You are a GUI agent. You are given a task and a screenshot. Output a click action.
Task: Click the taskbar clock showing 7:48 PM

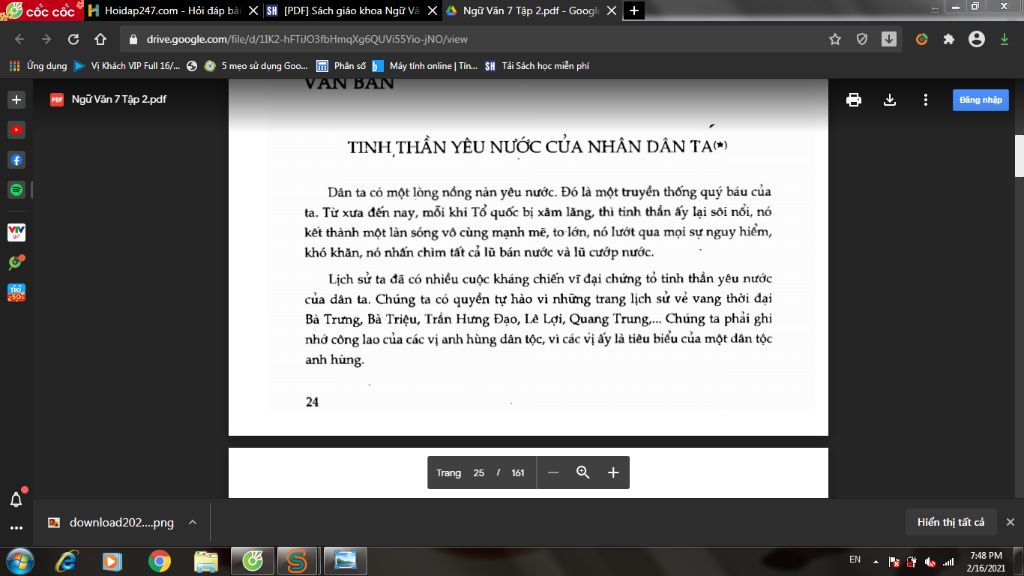[x=986, y=562]
